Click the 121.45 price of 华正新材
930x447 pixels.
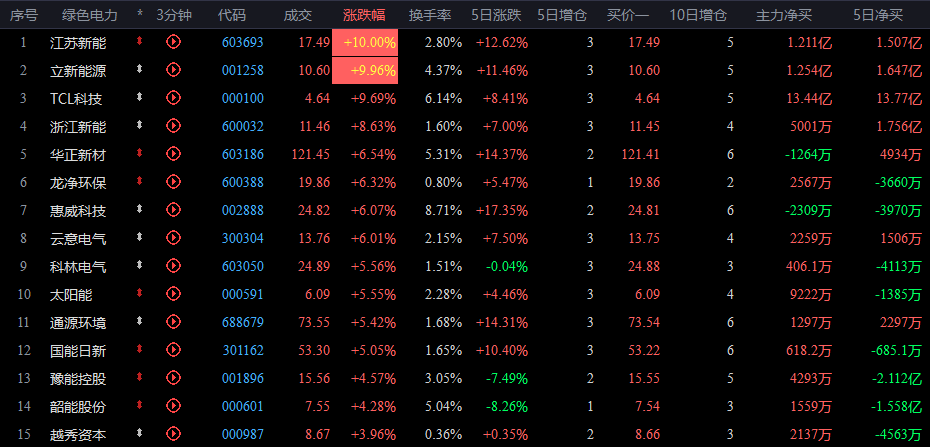tap(311, 154)
